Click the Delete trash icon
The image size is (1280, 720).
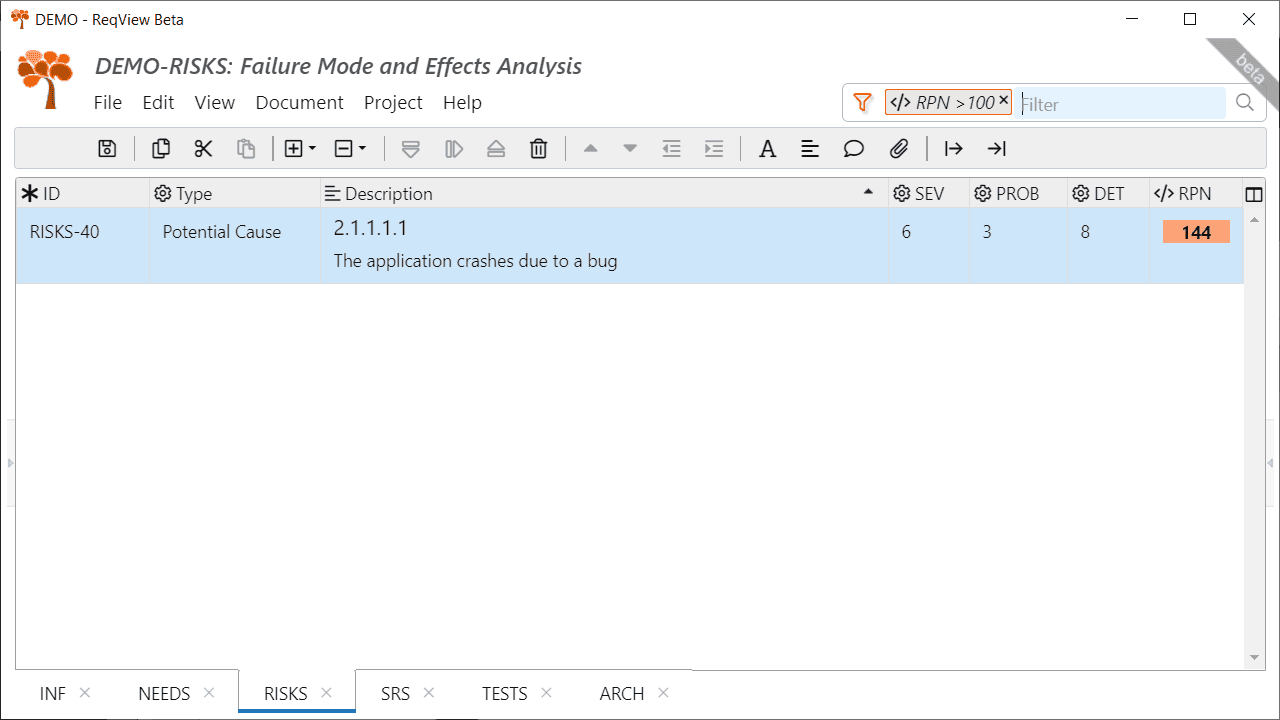pyautogui.click(x=539, y=149)
